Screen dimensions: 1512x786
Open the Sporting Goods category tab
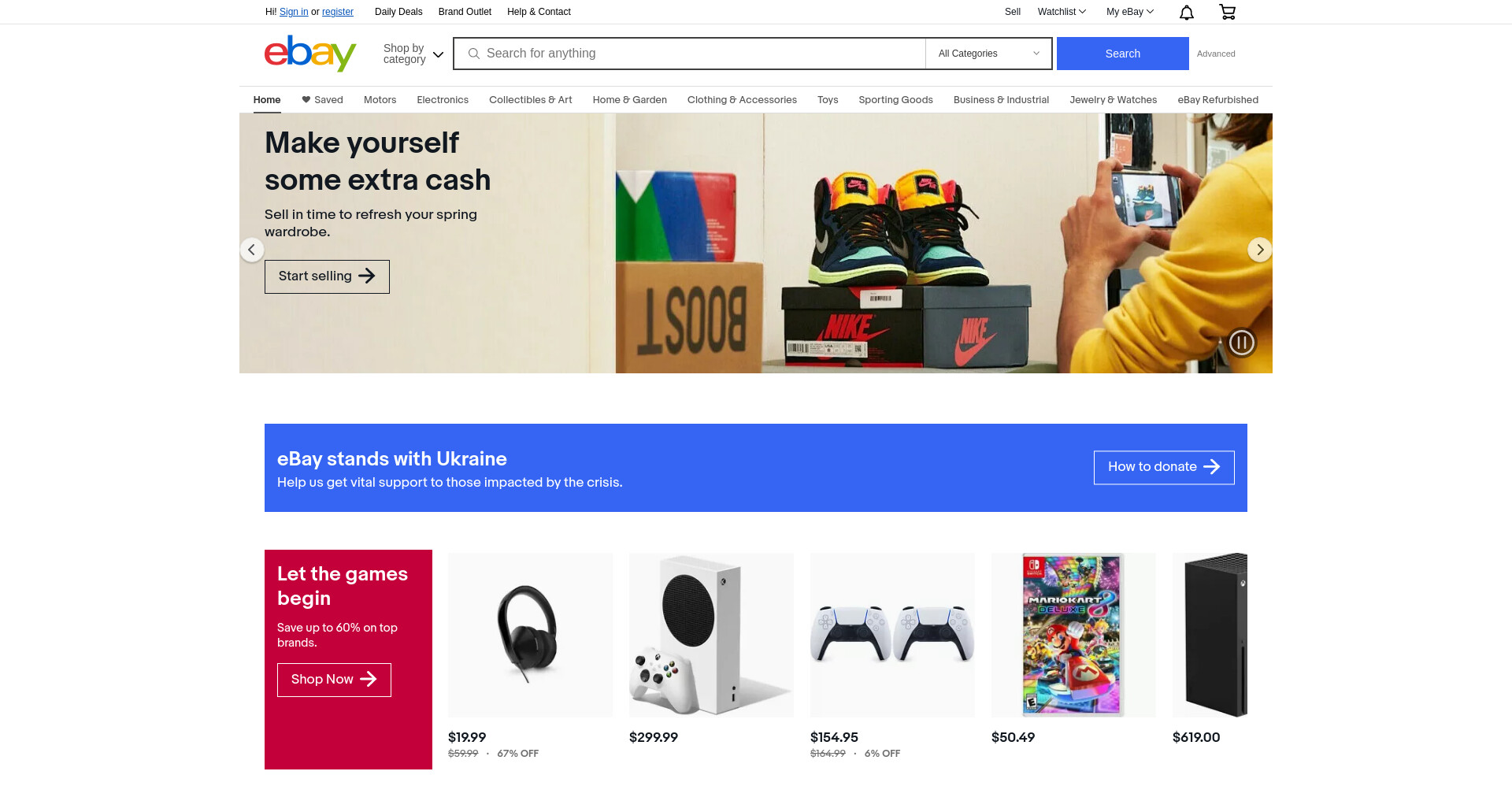[895, 100]
